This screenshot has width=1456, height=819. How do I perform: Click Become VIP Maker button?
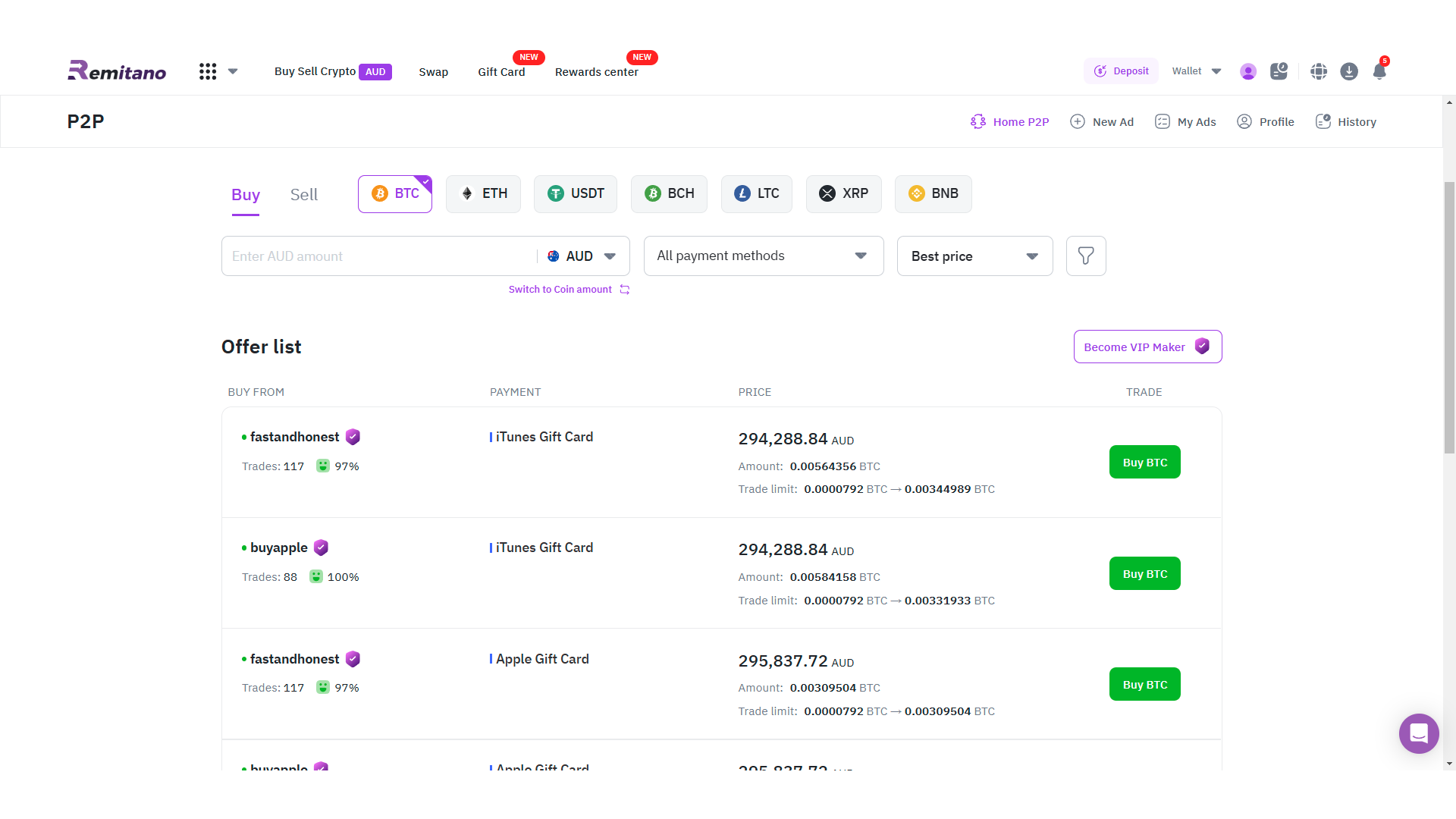(1148, 347)
